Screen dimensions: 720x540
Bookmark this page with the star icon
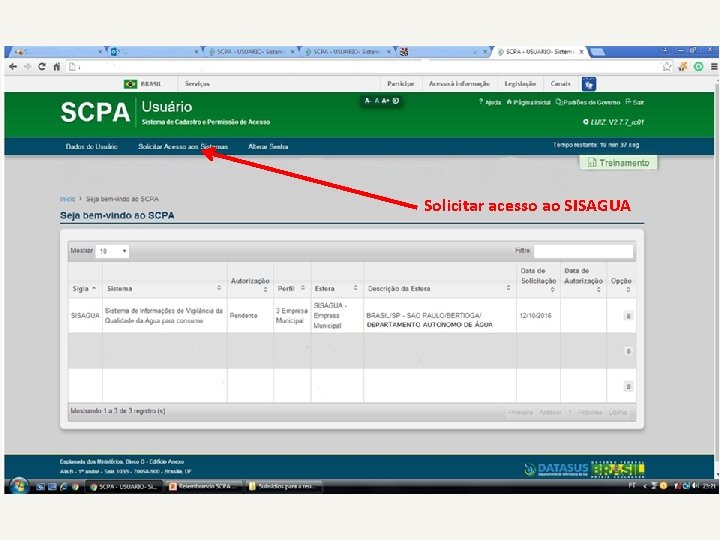(667, 67)
